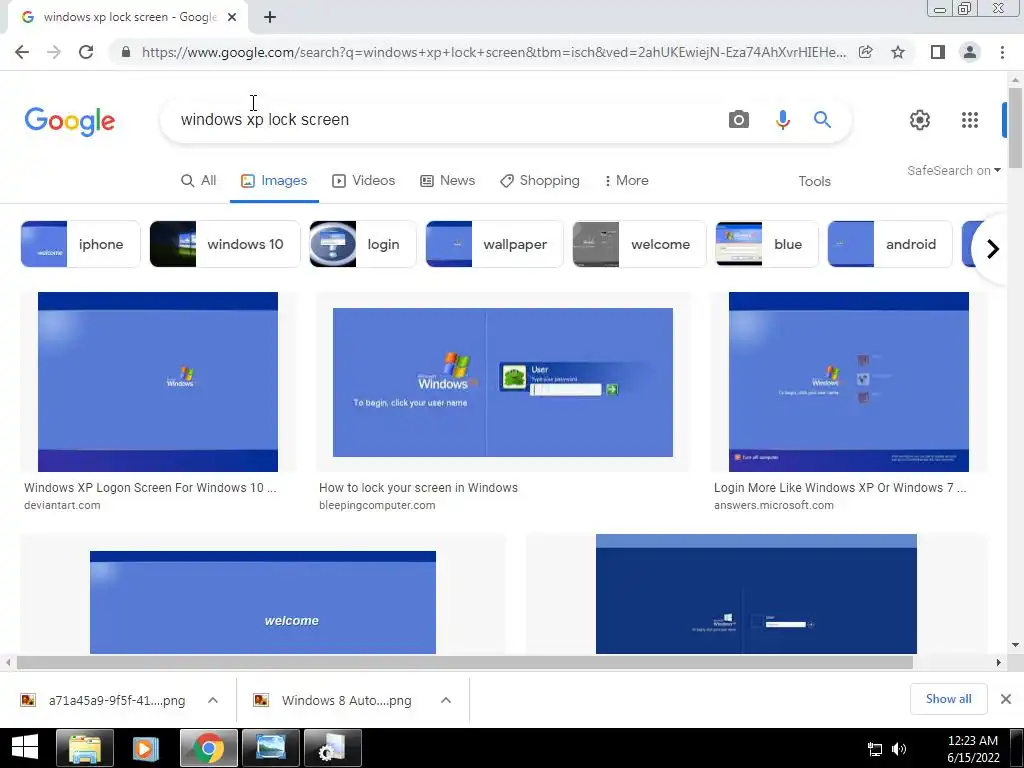Image resolution: width=1024 pixels, height=768 pixels.
Task: Search by image using the camera icon
Action: point(739,120)
